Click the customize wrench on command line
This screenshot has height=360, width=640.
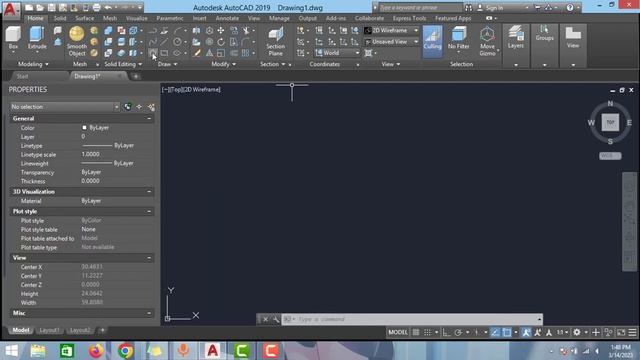(x=276, y=319)
